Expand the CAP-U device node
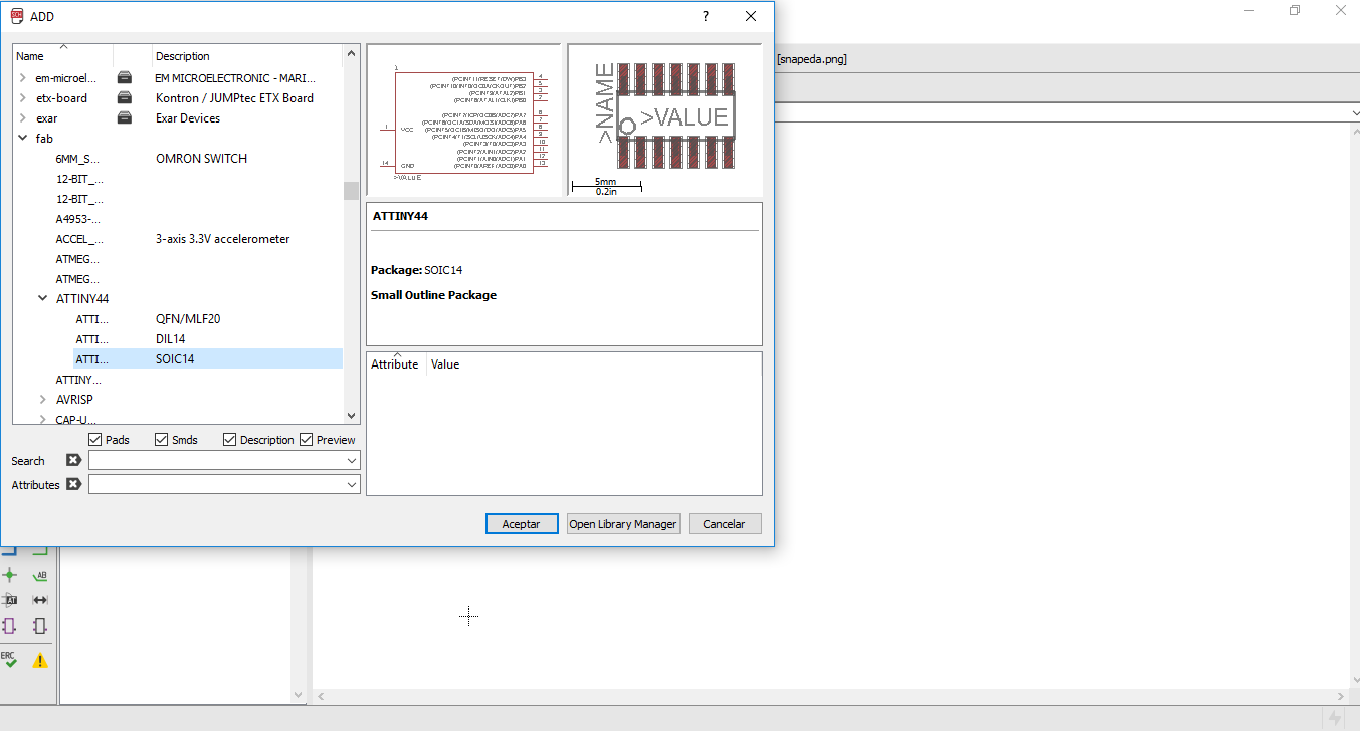 (42, 419)
